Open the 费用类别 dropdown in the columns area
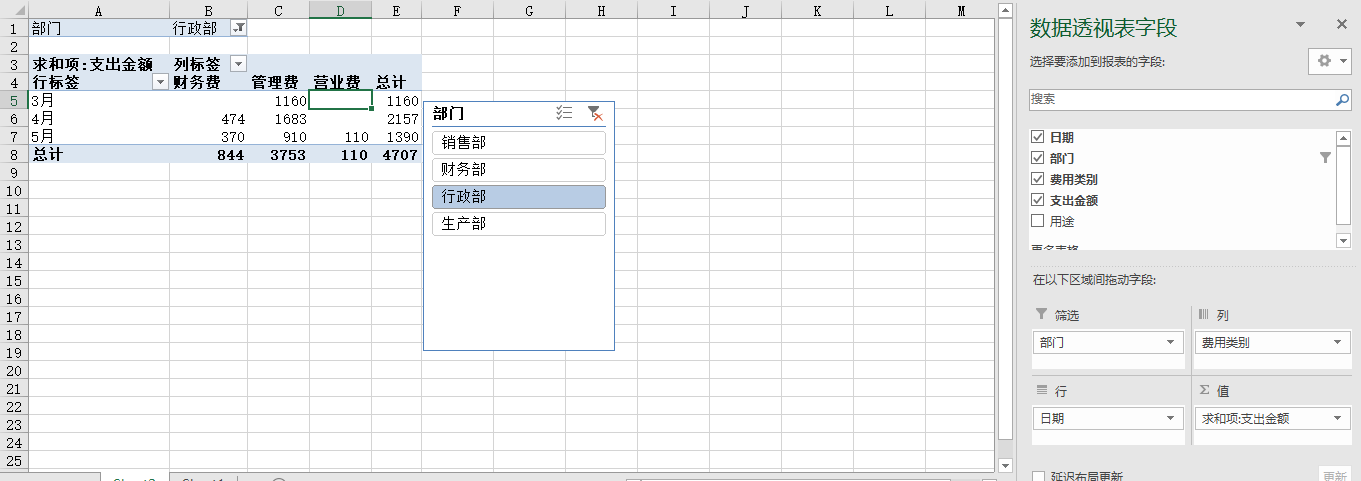 [x=1336, y=343]
